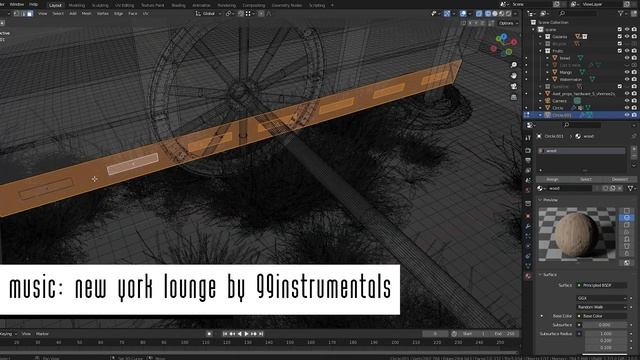Click the Base Color swatch field
Screen dimensions: 640x360
(x=602, y=316)
